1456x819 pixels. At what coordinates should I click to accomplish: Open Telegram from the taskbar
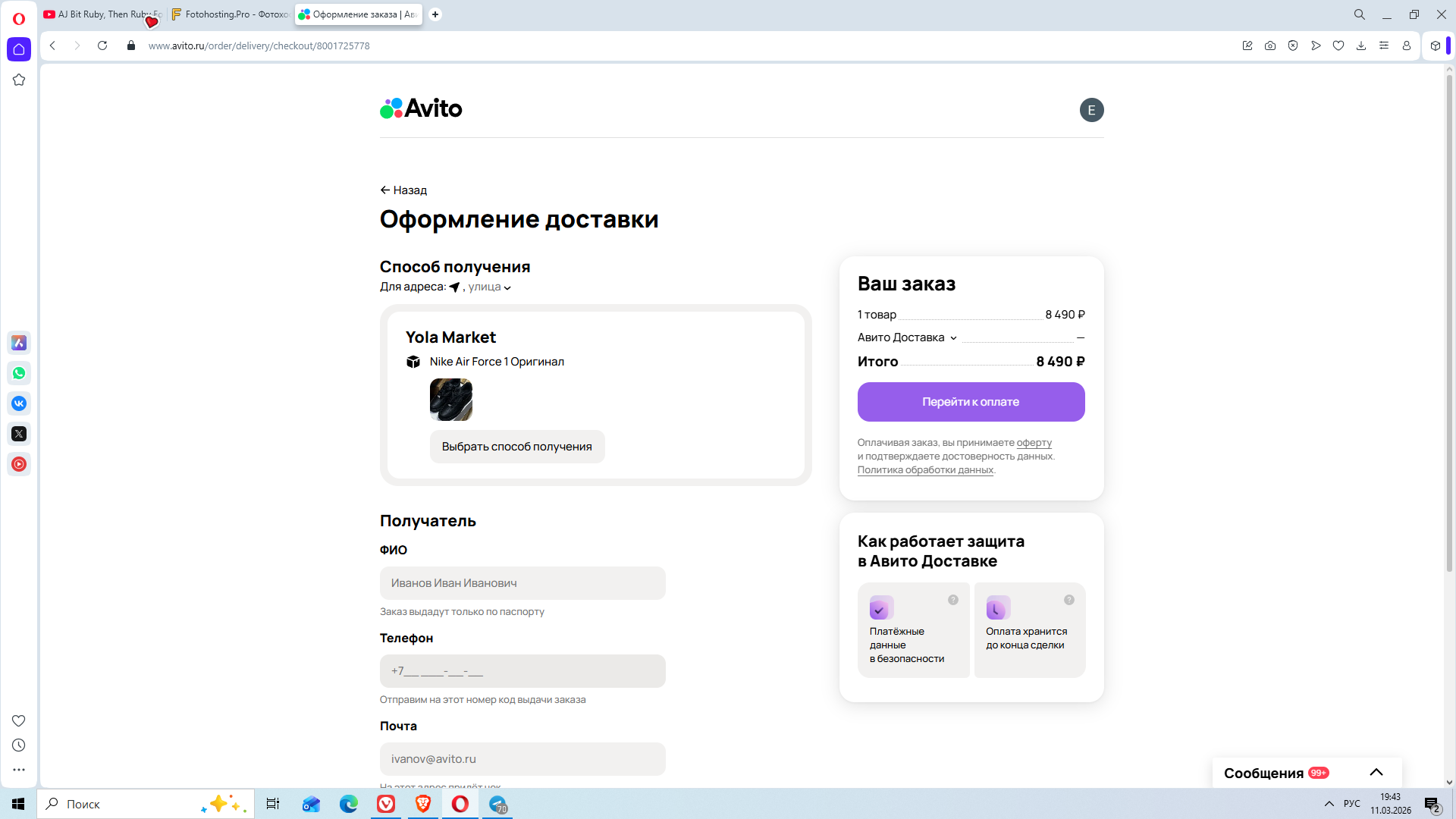[498, 804]
